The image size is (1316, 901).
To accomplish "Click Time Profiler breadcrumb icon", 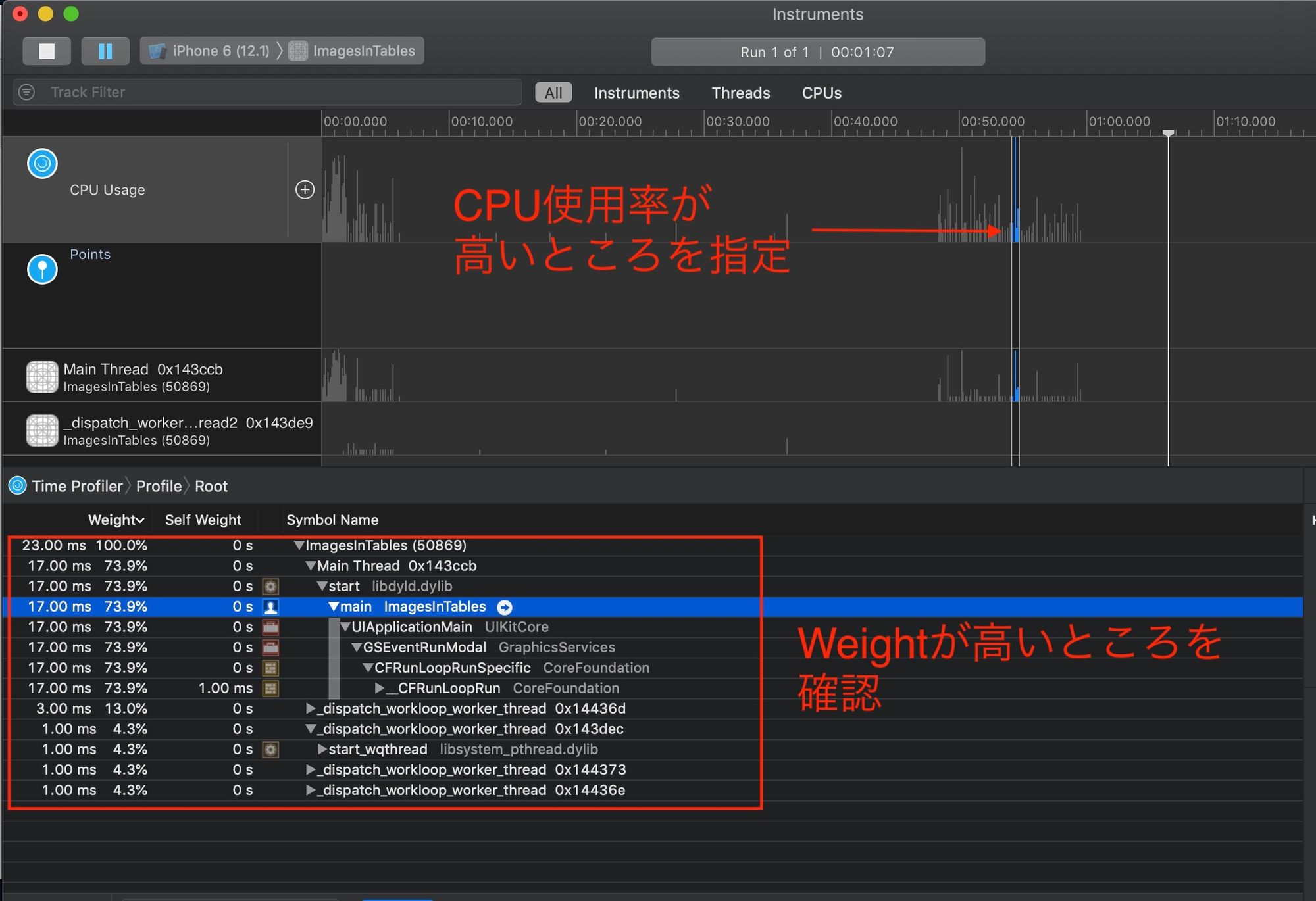I will [18, 486].
